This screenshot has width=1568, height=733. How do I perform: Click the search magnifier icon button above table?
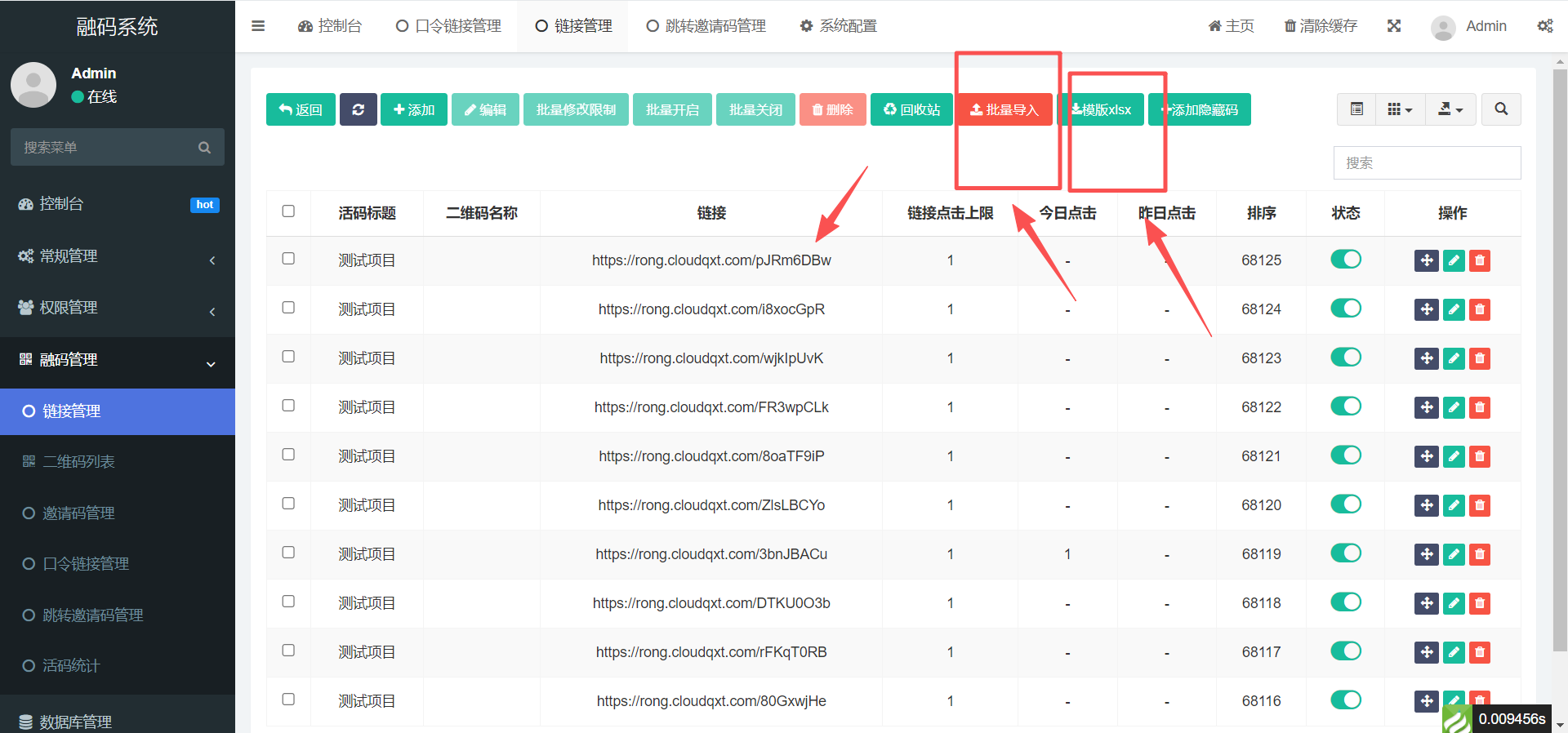click(x=1501, y=109)
